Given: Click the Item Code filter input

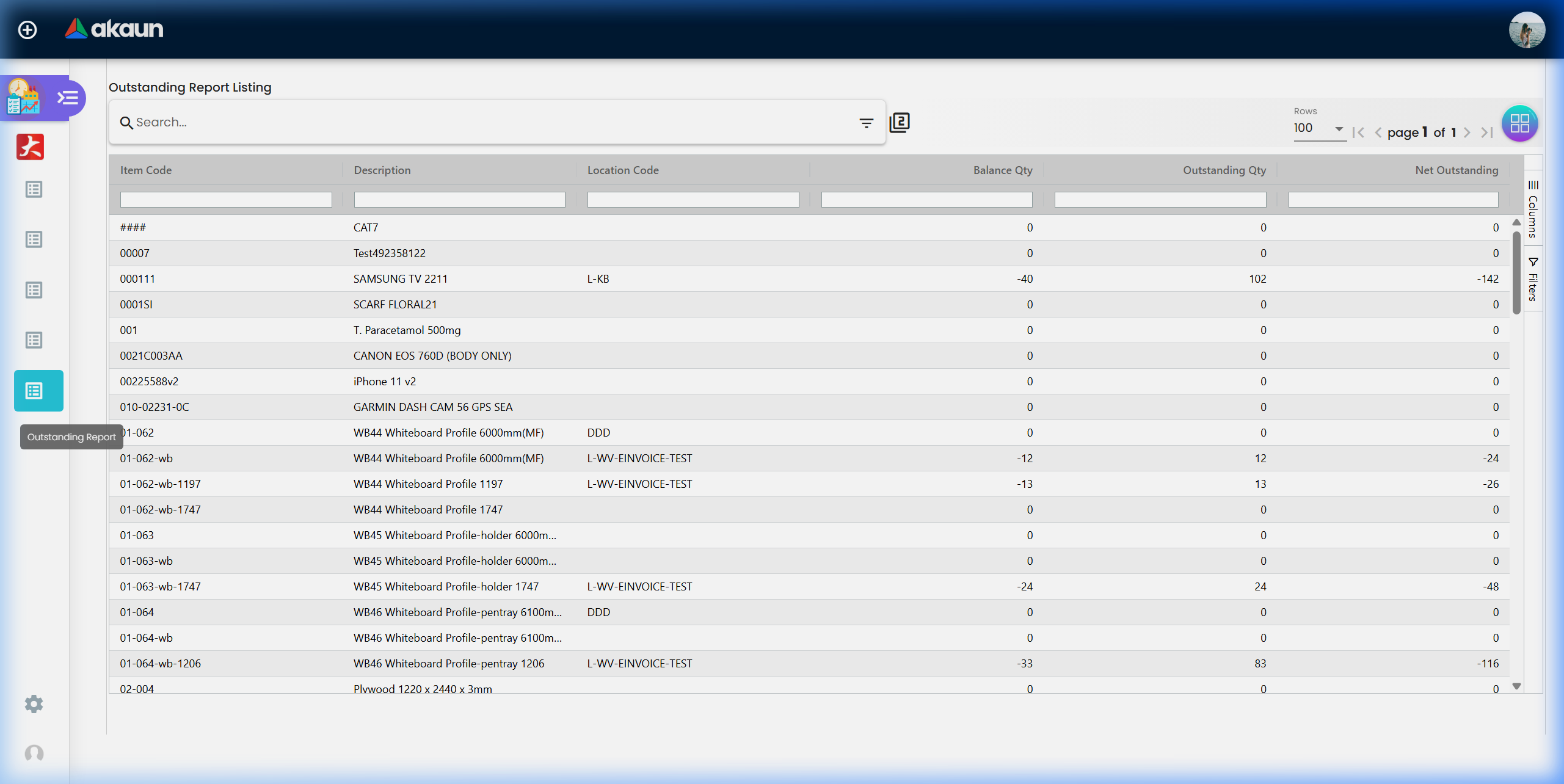Looking at the screenshot, I should tap(226, 200).
